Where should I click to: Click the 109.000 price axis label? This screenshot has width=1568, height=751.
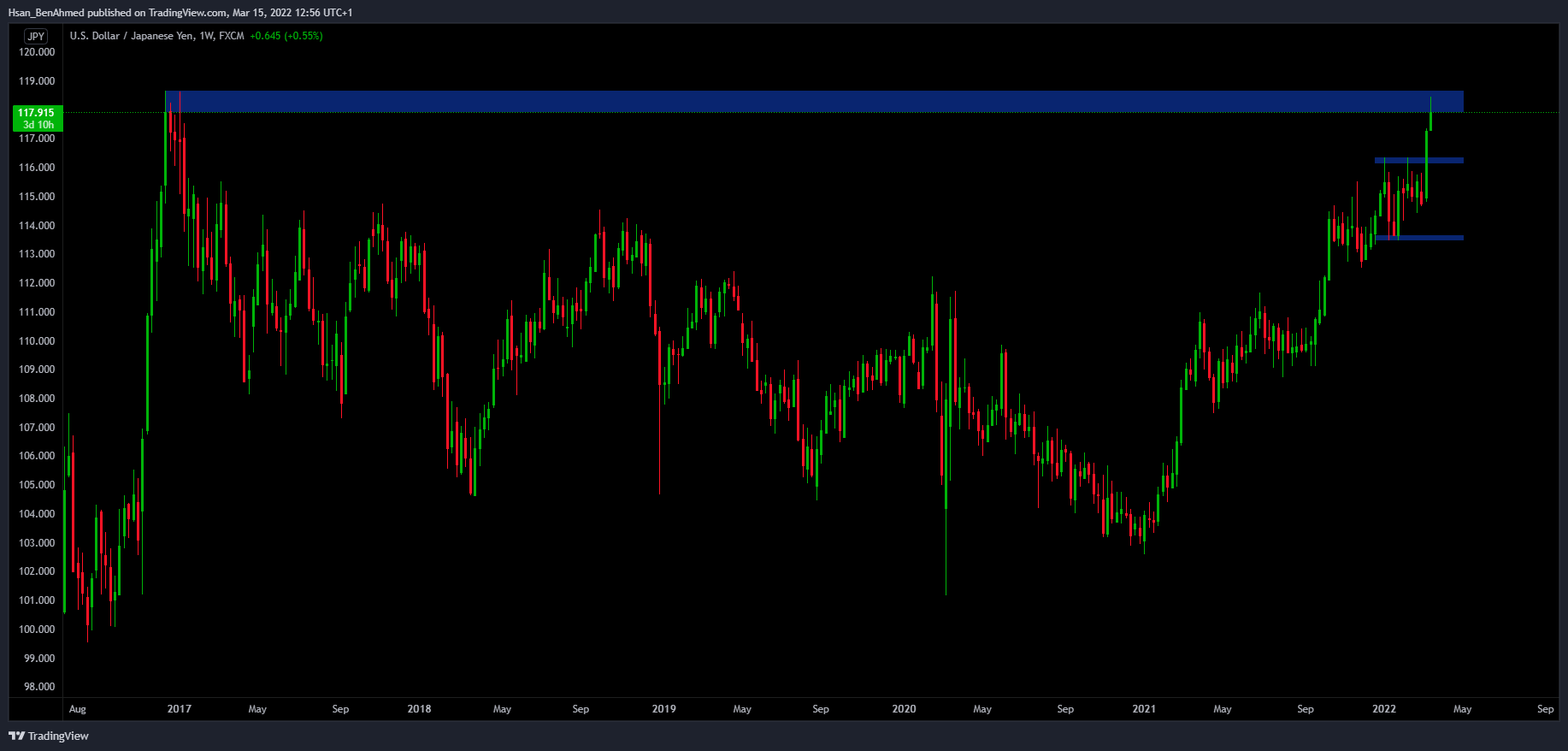(37, 370)
